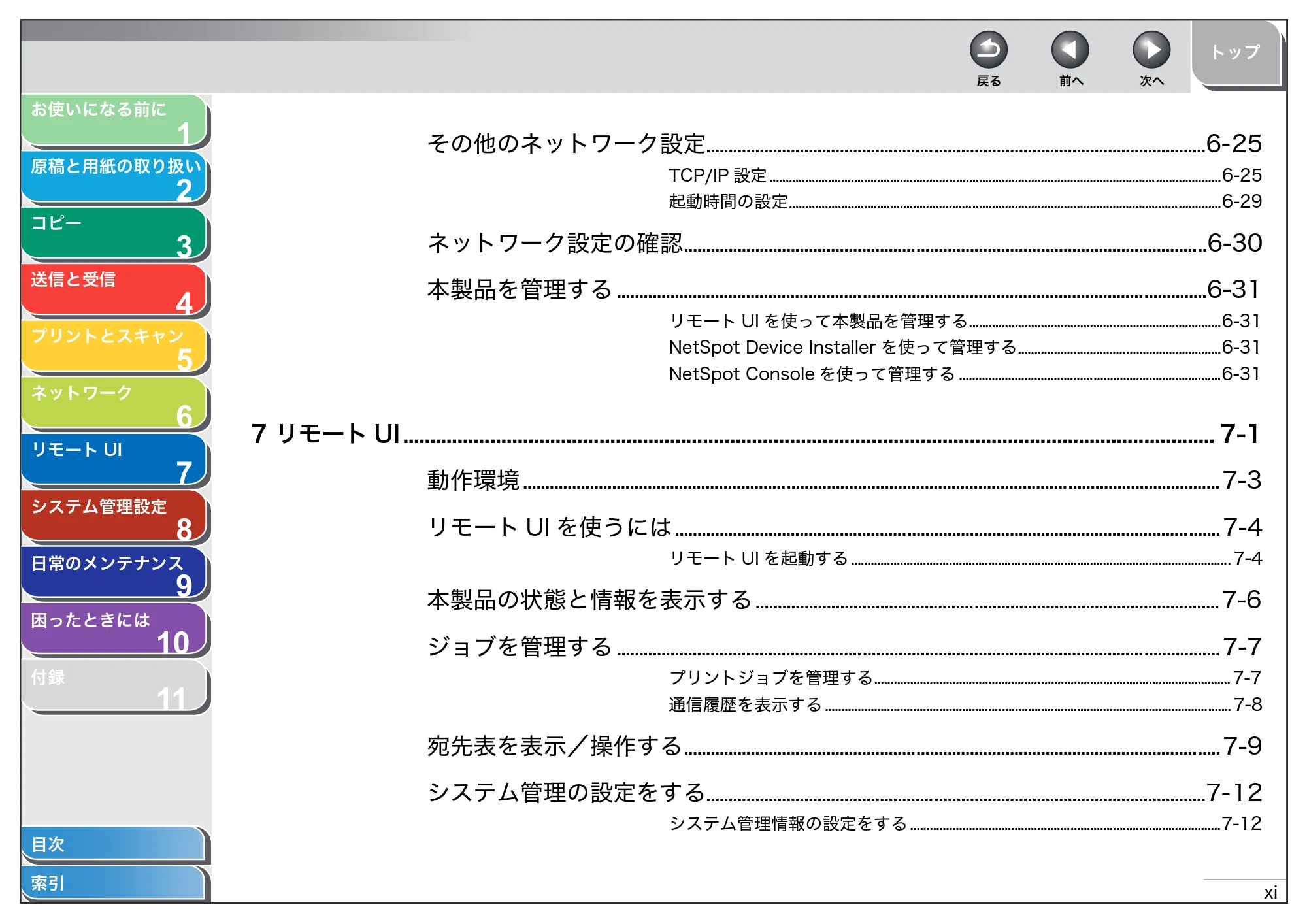Viewport: 1307px width, 924px height.
Task: Go to 動作環境 page 7-3
Action: [844, 480]
